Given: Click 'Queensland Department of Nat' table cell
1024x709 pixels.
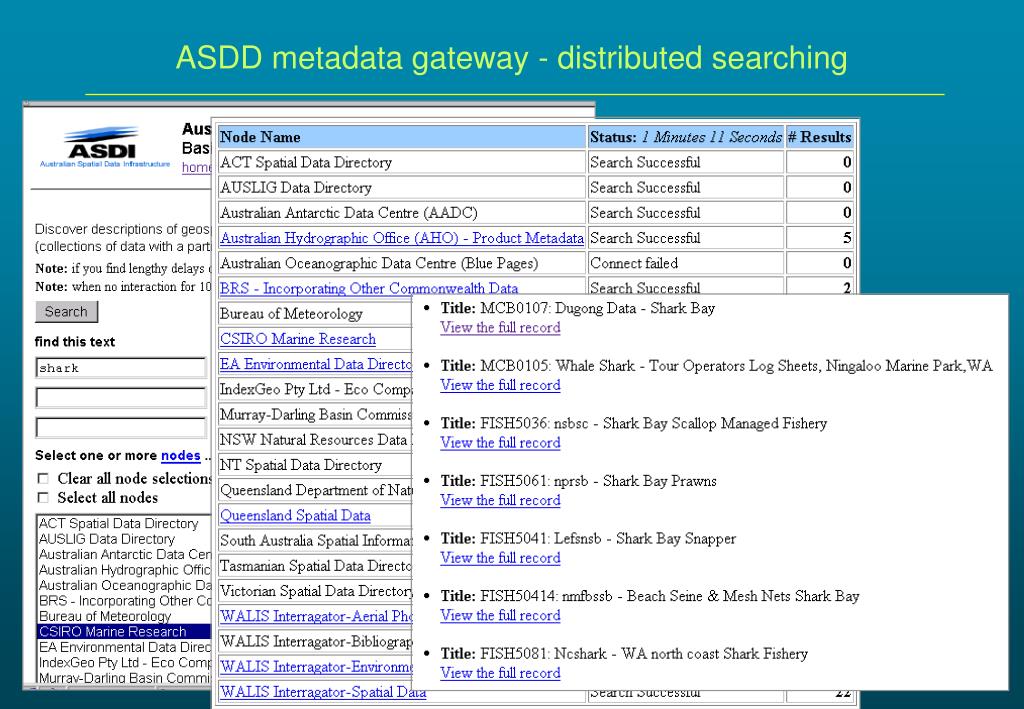Looking at the screenshot, I should click(x=315, y=490).
